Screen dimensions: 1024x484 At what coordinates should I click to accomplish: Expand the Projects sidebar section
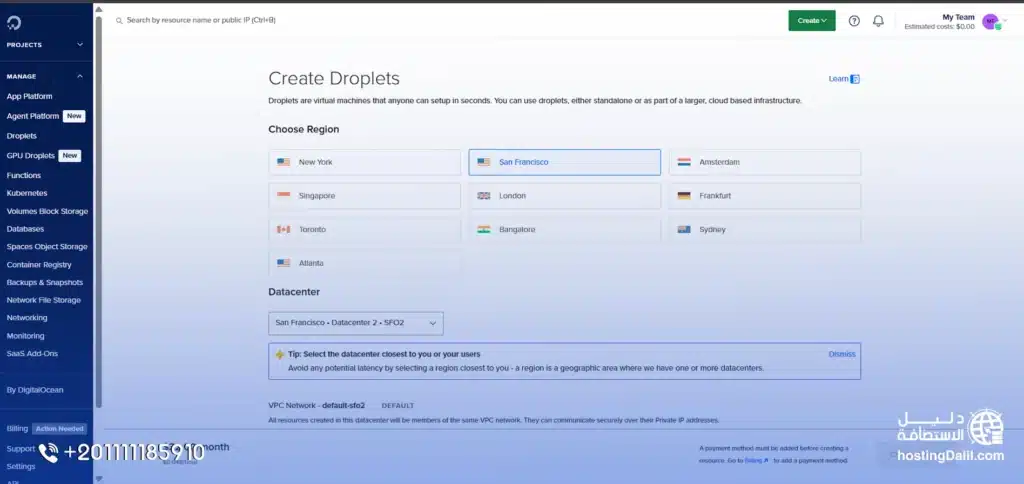click(x=80, y=45)
